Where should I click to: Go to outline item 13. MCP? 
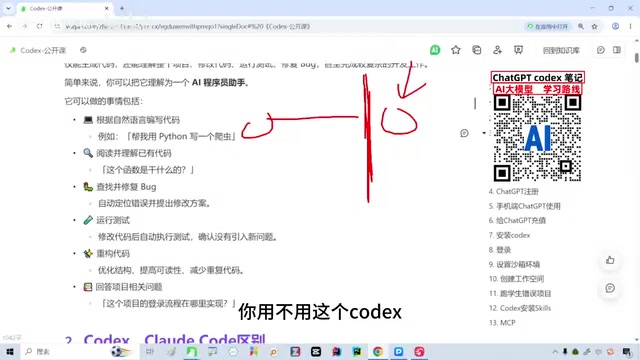502,323
